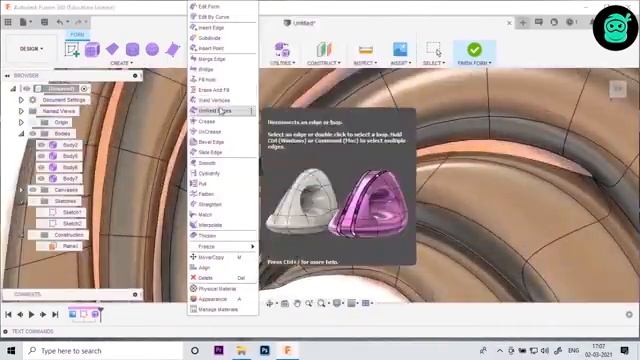Viewport: 640px width, 360px height.
Task: Click the Undo arrow
Action: click(60, 22)
